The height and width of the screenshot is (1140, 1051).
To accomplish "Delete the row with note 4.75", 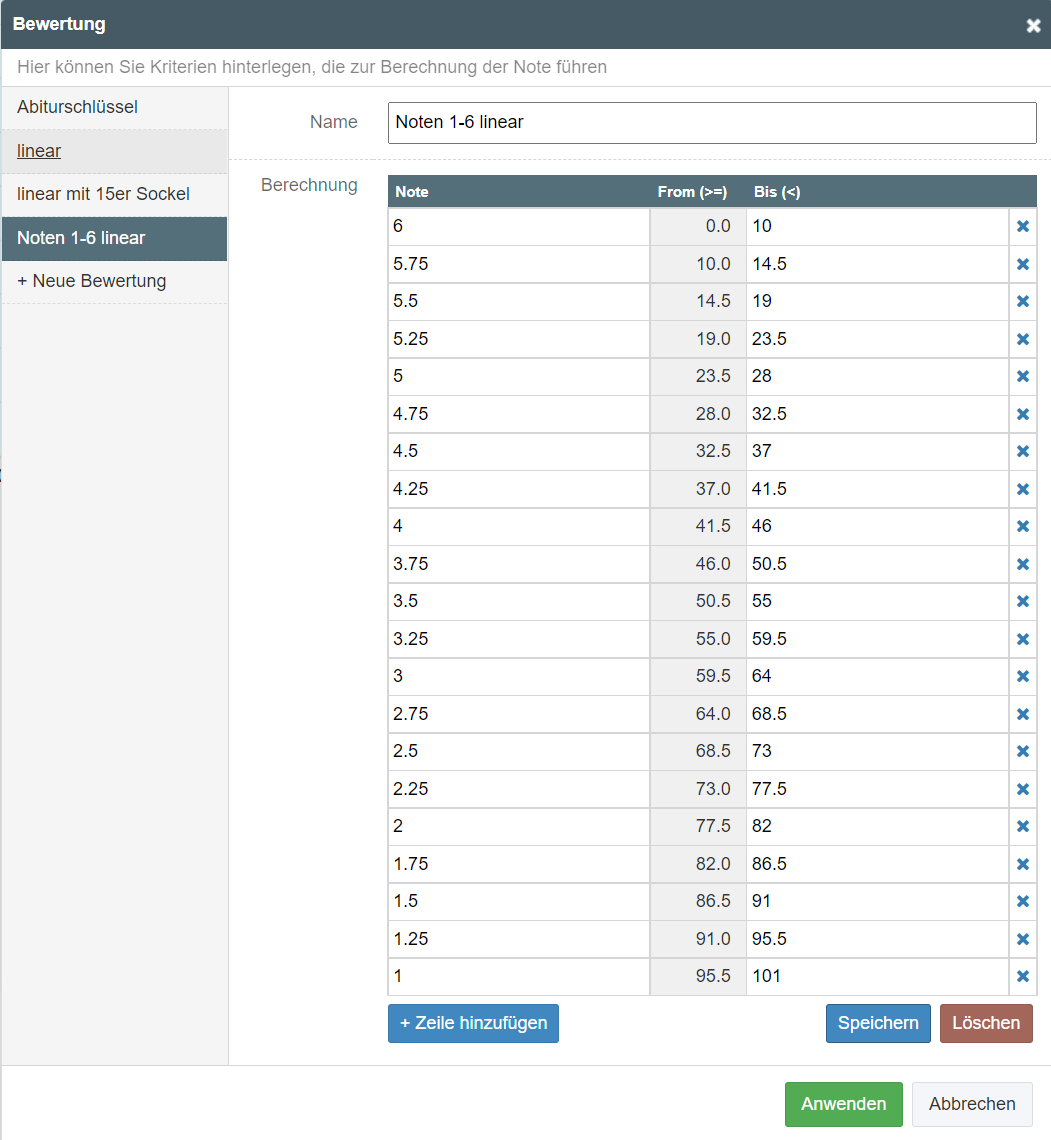I will (1022, 414).
